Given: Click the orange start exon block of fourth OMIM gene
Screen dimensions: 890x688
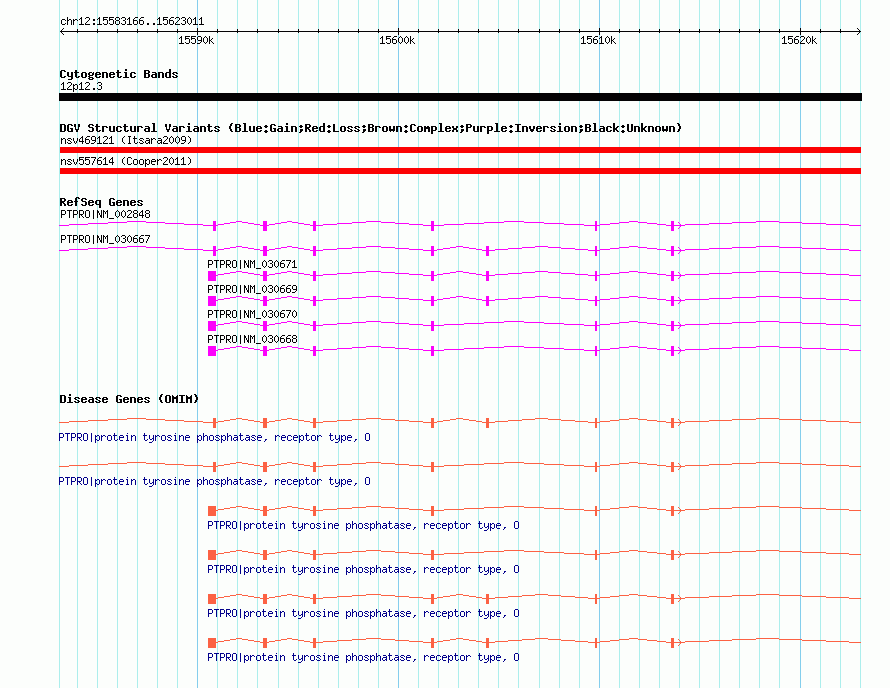Looking at the screenshot, I should (212, 555).
